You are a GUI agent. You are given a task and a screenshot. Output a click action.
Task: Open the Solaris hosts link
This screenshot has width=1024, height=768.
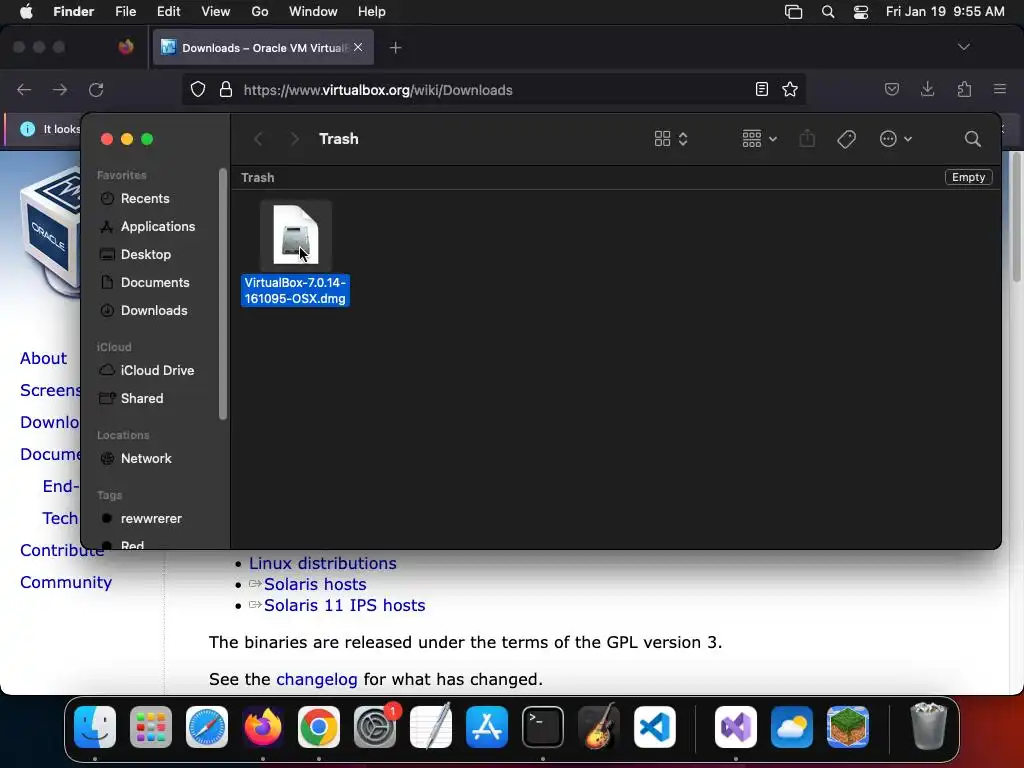tap(315, 584)
